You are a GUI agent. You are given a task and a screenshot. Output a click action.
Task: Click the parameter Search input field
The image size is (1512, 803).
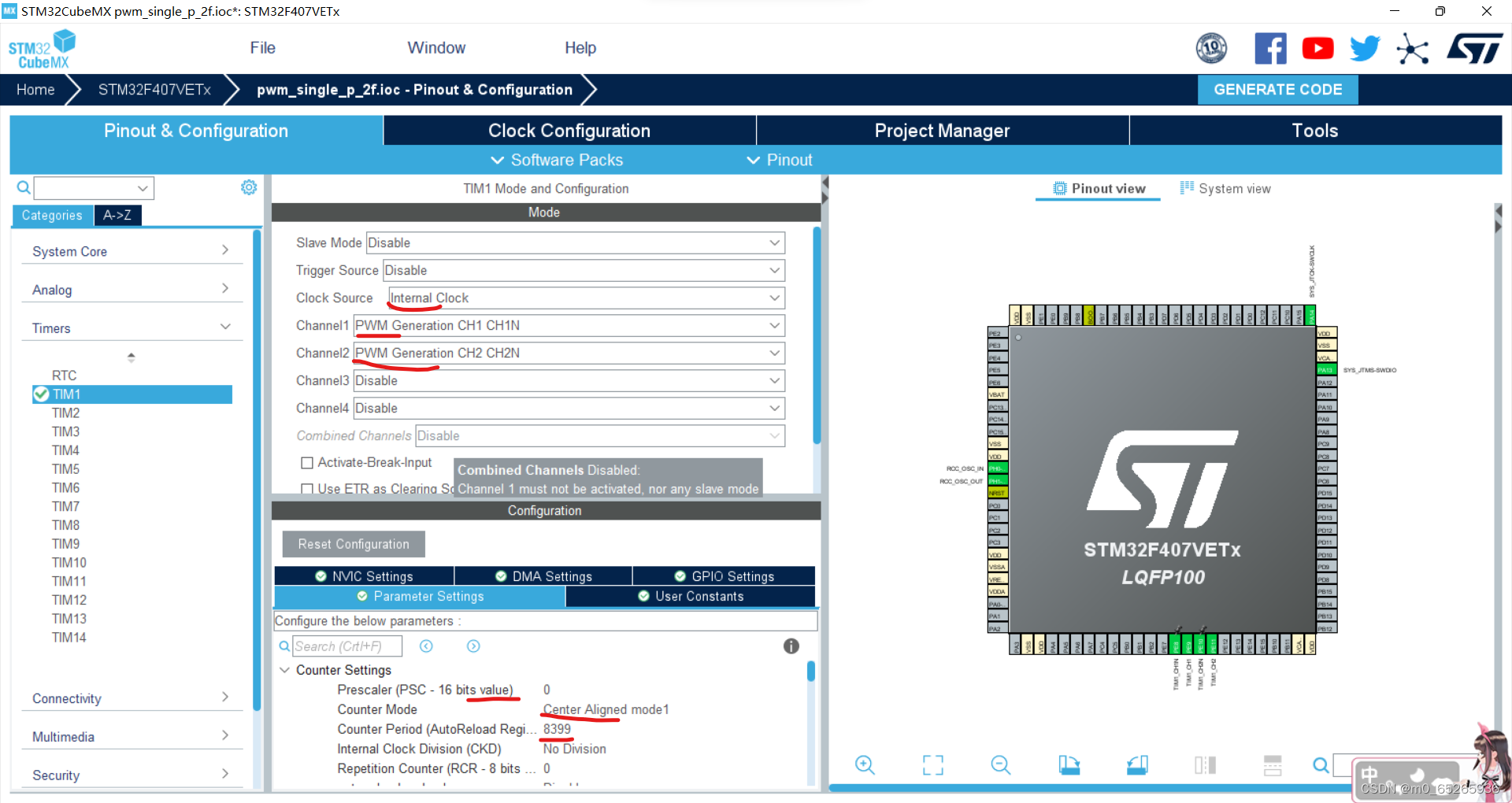tap(347, 646)
